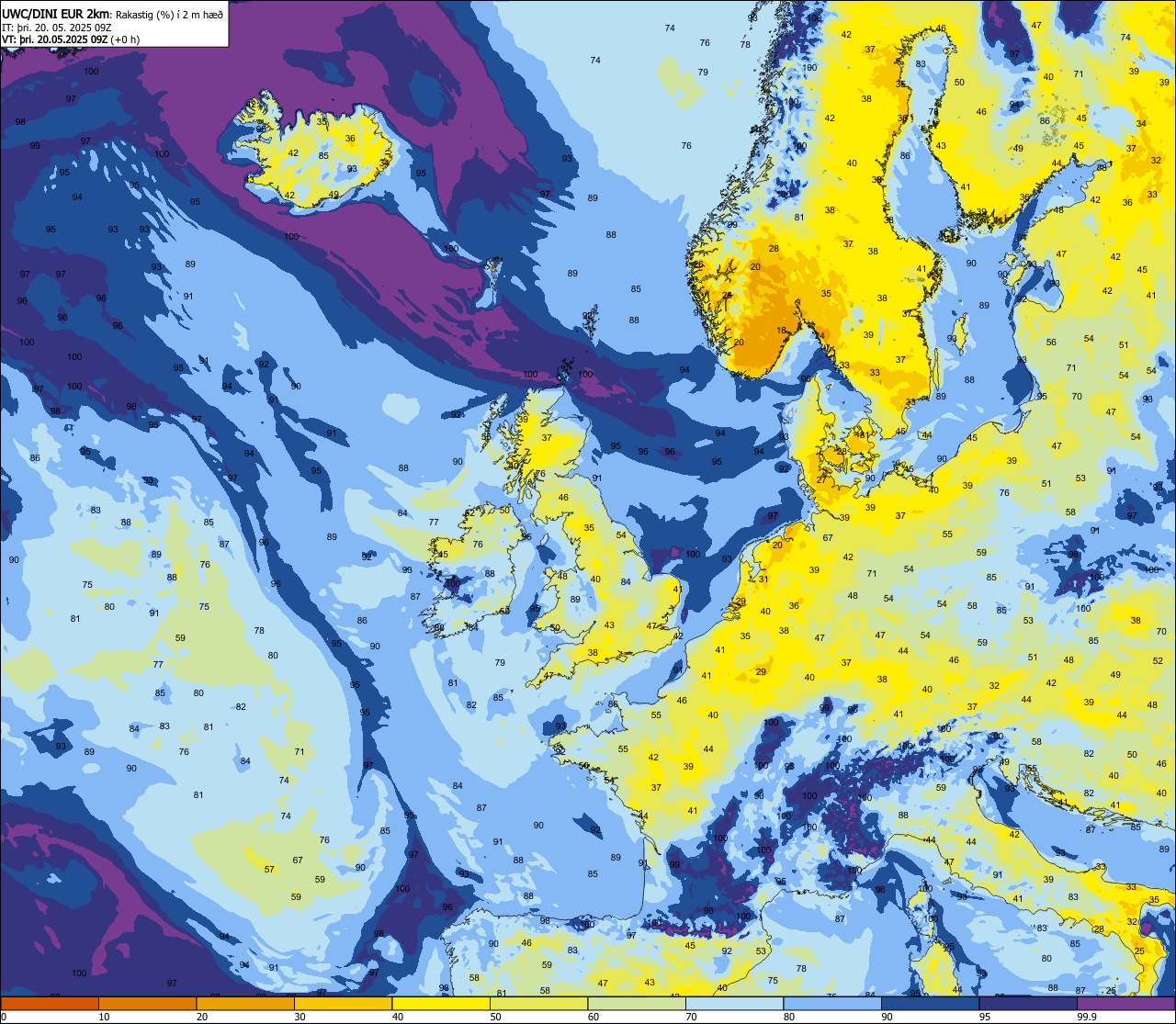Click the yellow-green 60–70 legend swatch
Image resolution: width=1176 pixels, height=1024 pixels.
(637, 1003)
